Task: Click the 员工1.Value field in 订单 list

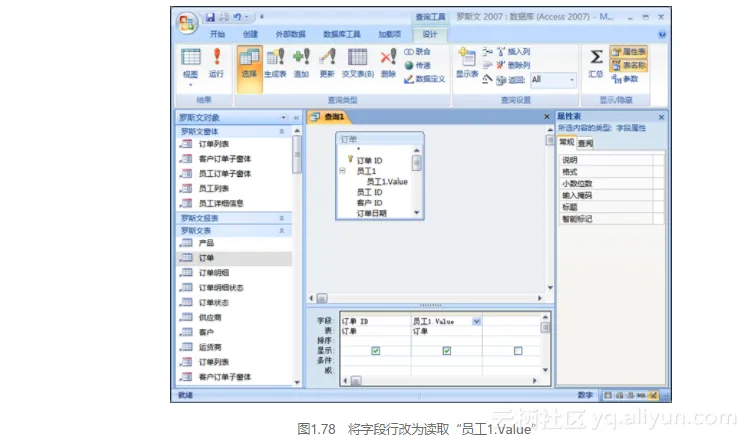Action: 387,182
